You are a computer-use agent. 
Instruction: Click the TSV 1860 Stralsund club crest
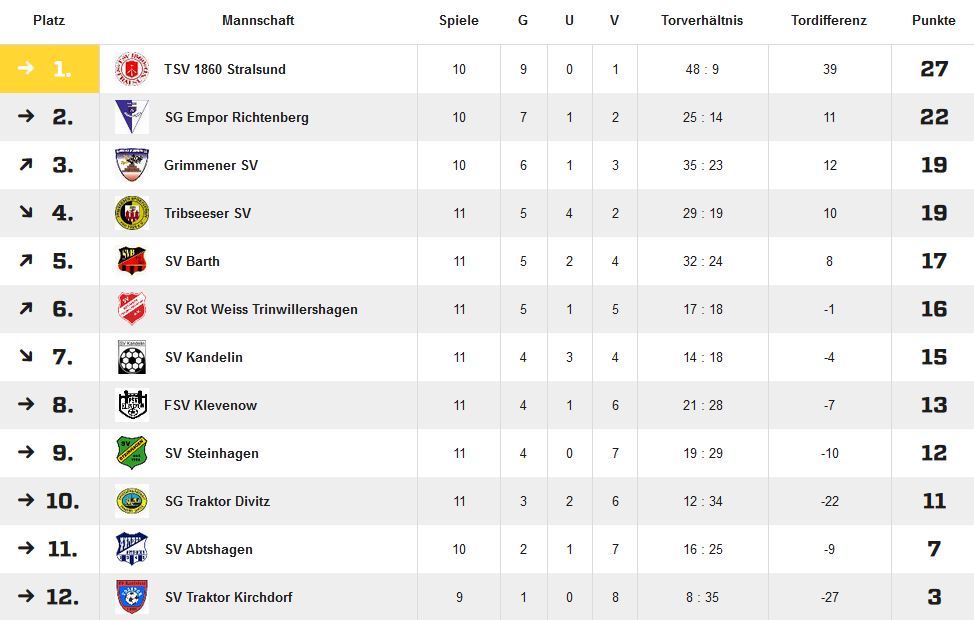(x=132, y=69)
